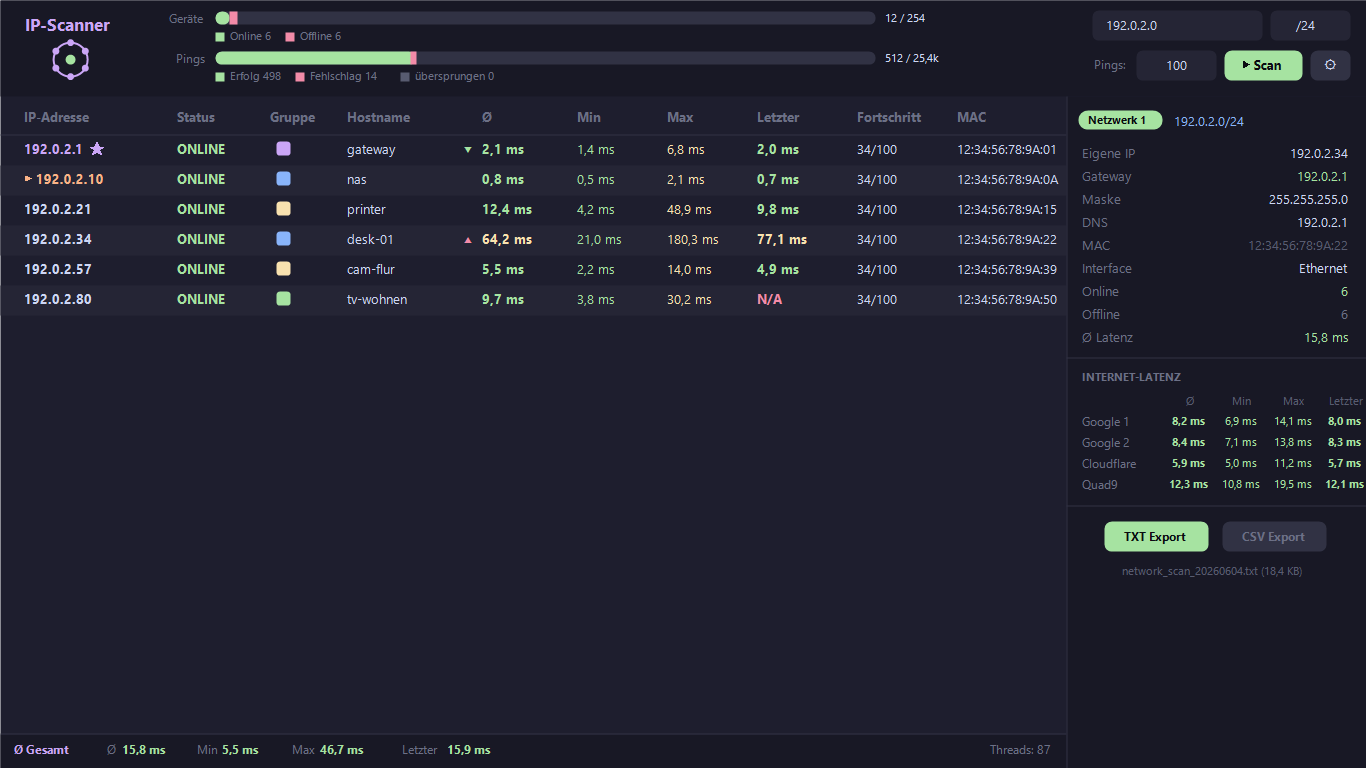Click the hostname nas
Image resolution: width=1366 pixels, height=768 pixels.
(357, 179)
